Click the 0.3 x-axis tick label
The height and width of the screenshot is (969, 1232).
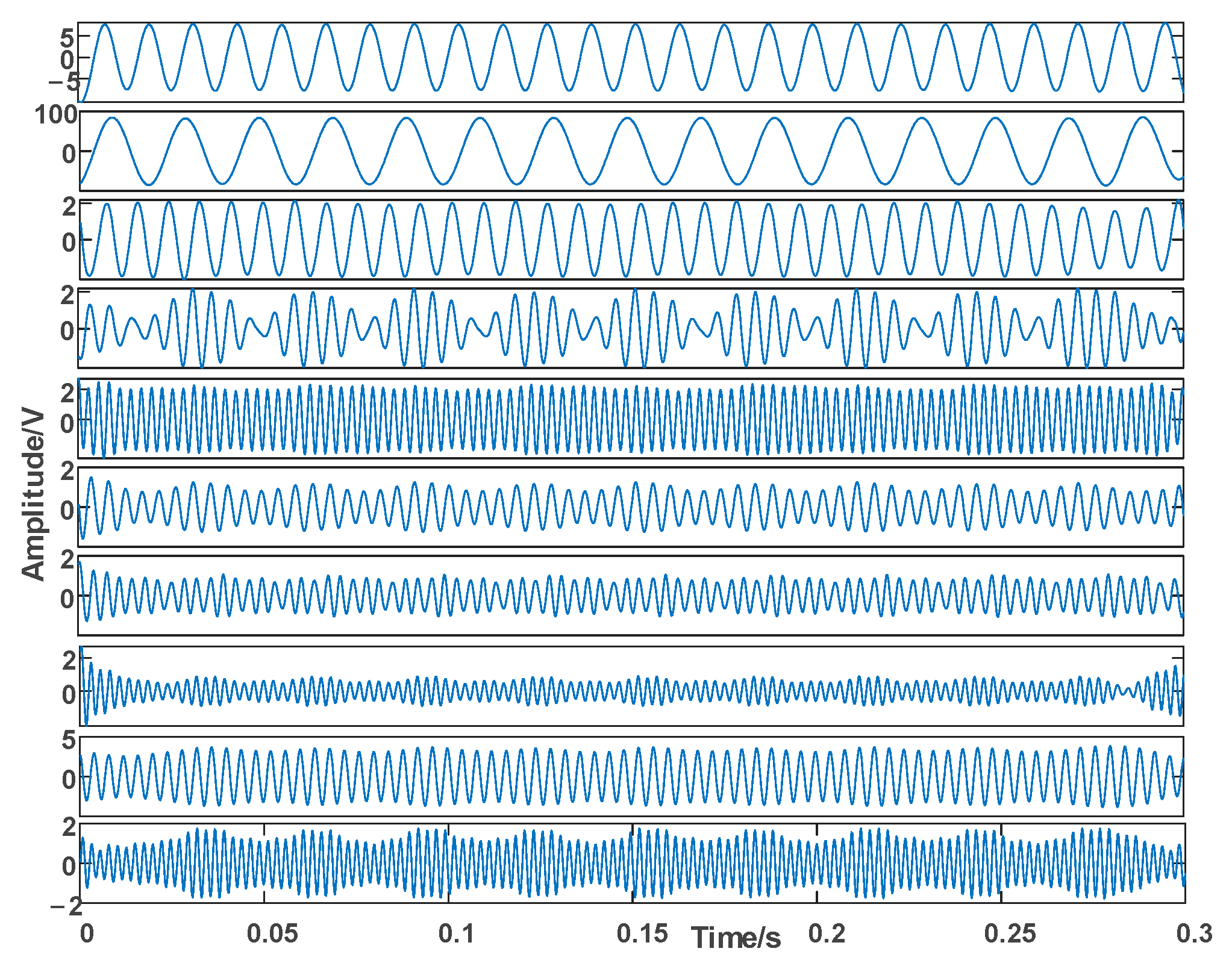tap(1194, 933)
